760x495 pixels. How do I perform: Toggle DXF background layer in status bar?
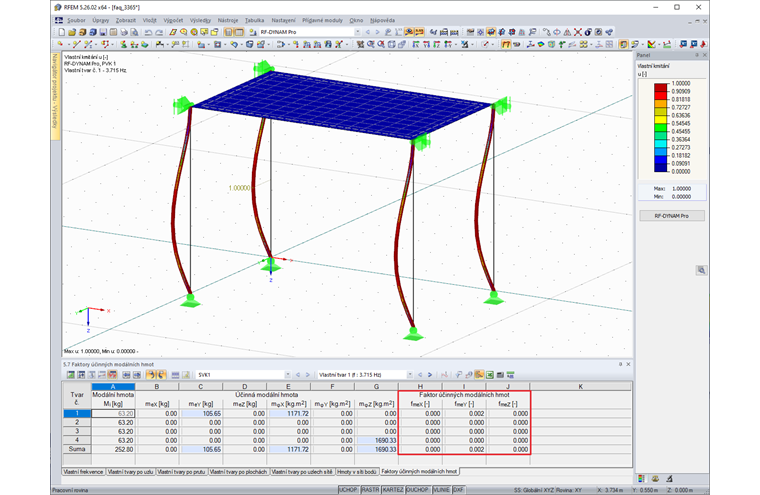tap(458, 490)
